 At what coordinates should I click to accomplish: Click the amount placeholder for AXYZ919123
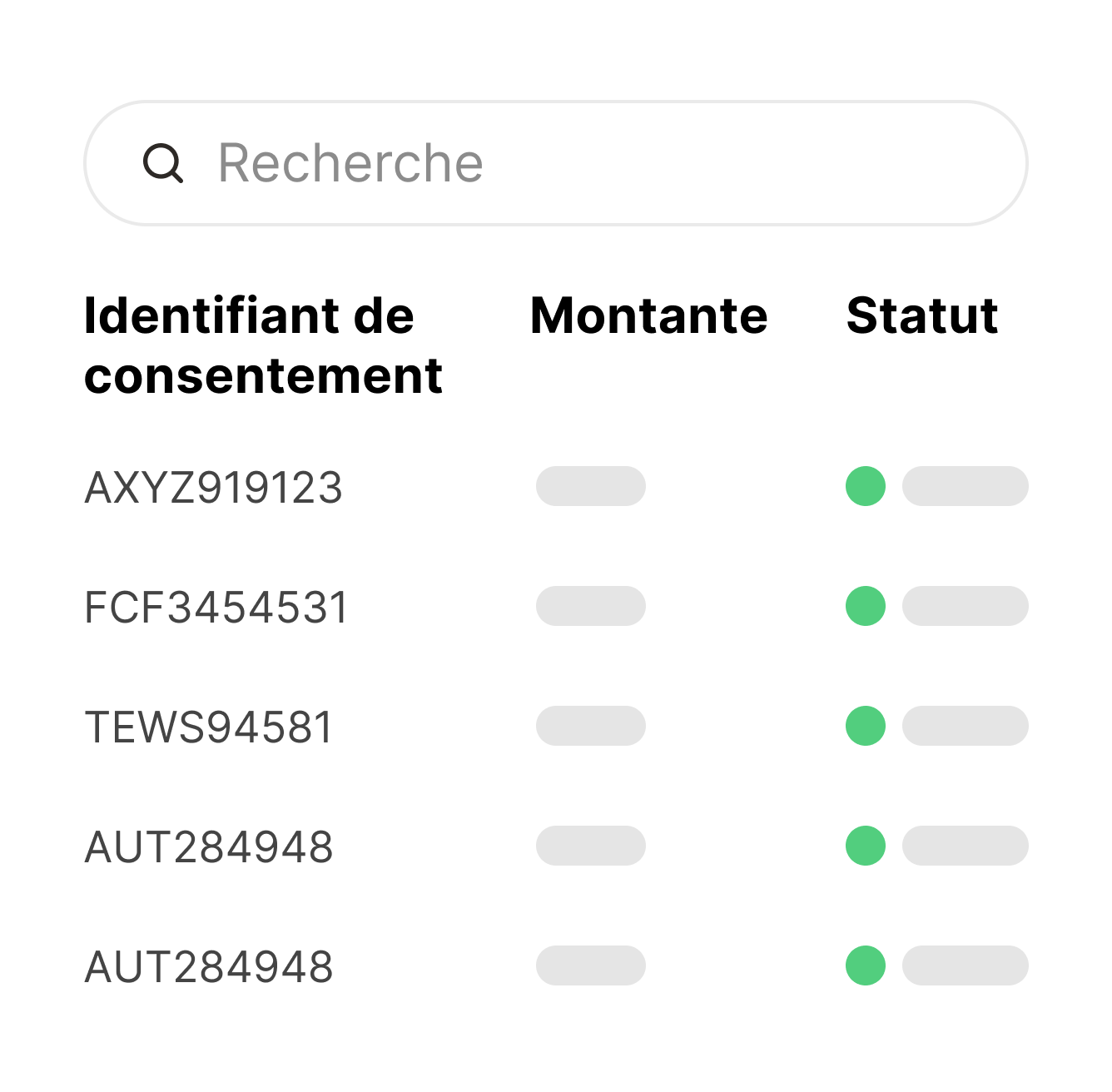point(591,486)
